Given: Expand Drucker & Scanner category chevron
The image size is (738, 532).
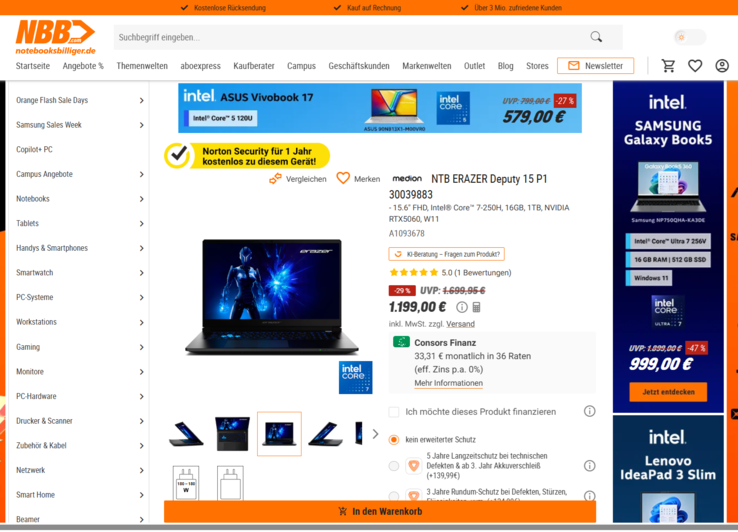Looking at the screenshot, I should coord(141,421).
